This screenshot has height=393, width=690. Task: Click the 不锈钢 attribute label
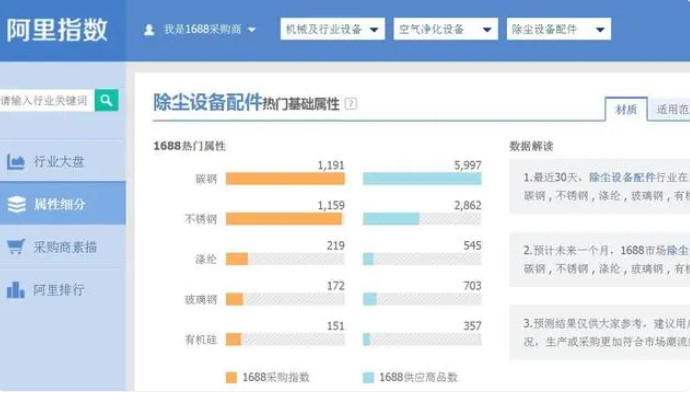[x=201, y=219]
